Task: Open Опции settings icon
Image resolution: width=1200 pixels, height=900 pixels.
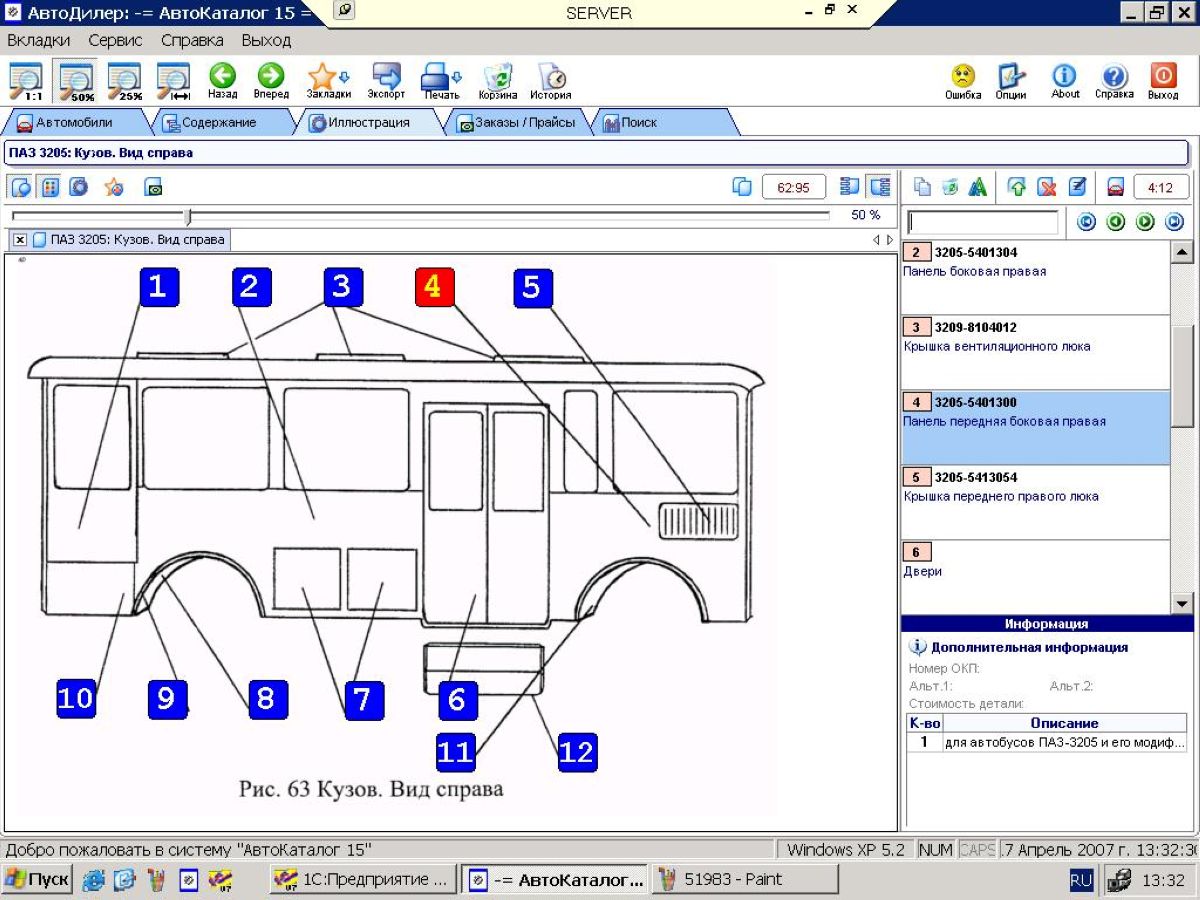Action: pos(1011,77)
